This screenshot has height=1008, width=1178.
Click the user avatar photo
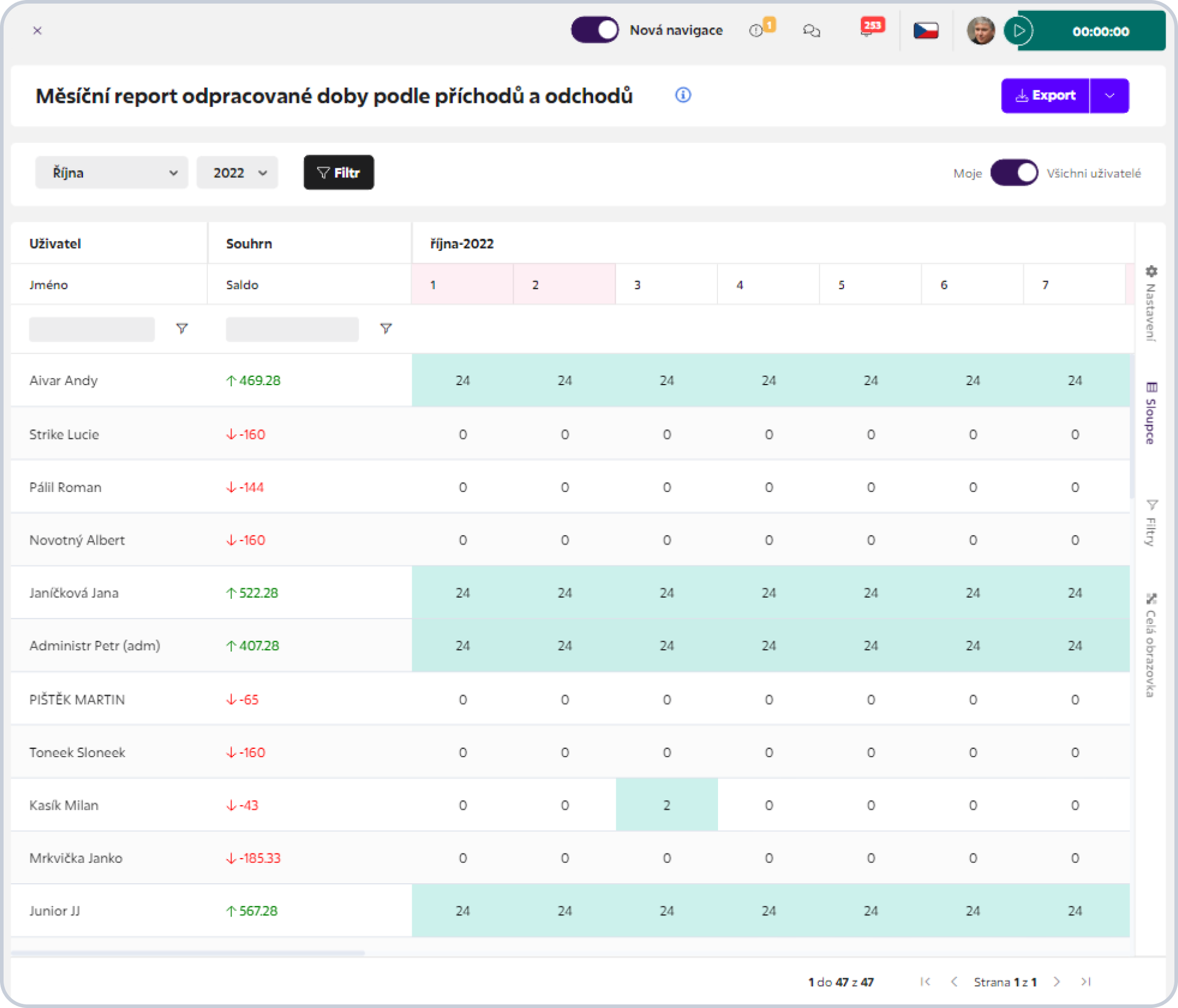[980, 30]
